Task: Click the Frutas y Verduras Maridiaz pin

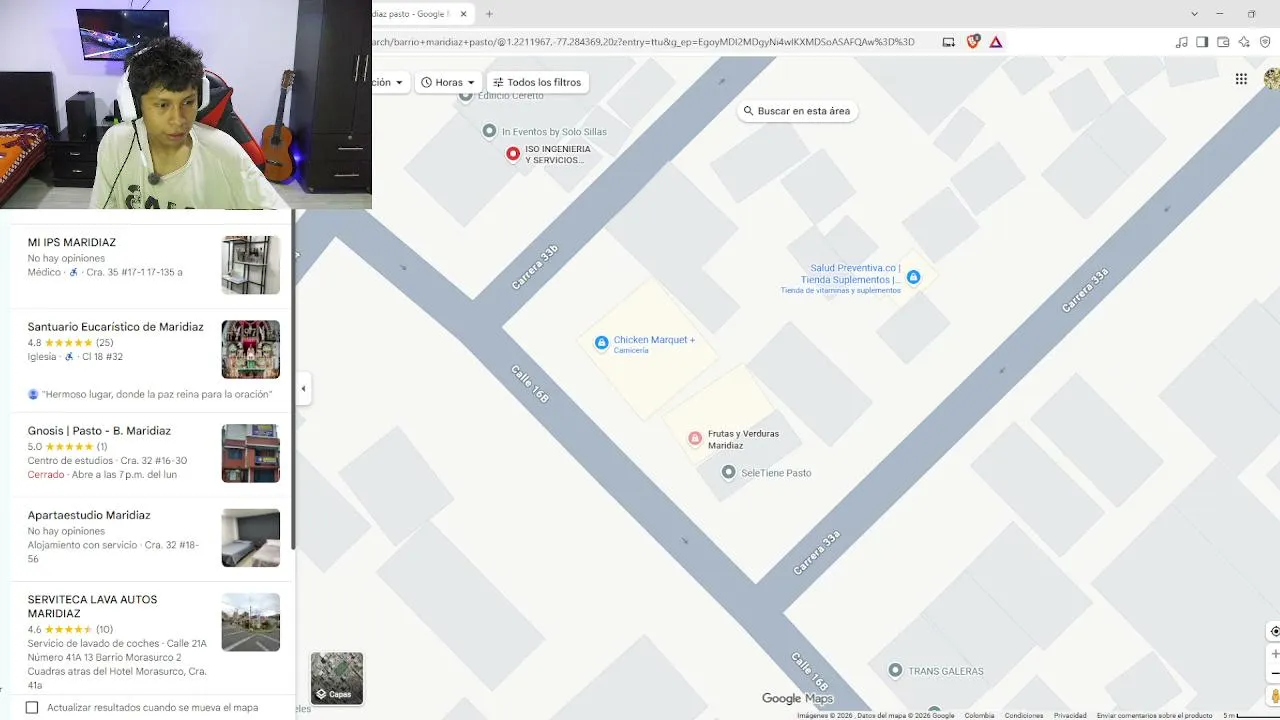Action: 695,439
